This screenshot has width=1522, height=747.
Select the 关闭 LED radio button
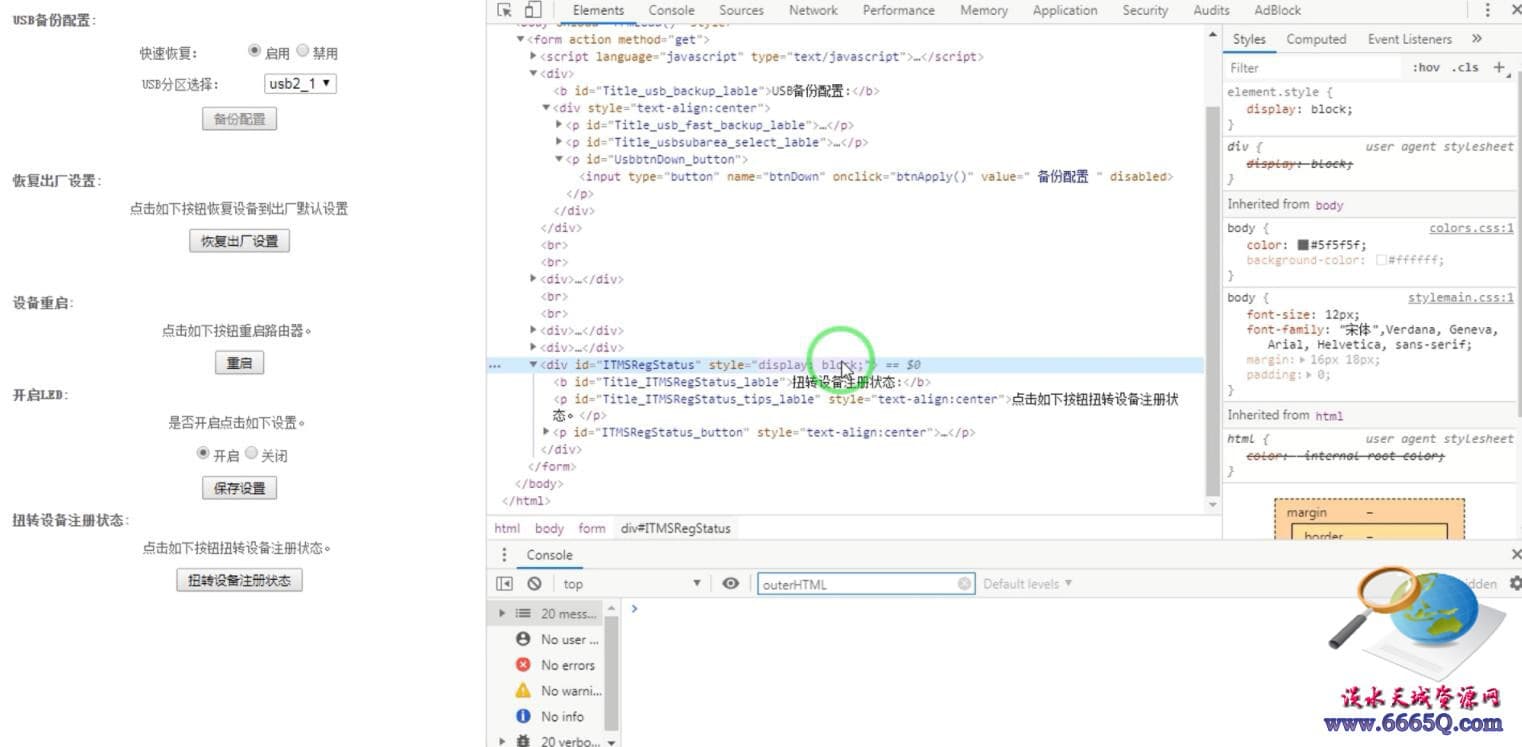[x=251, y=453]
